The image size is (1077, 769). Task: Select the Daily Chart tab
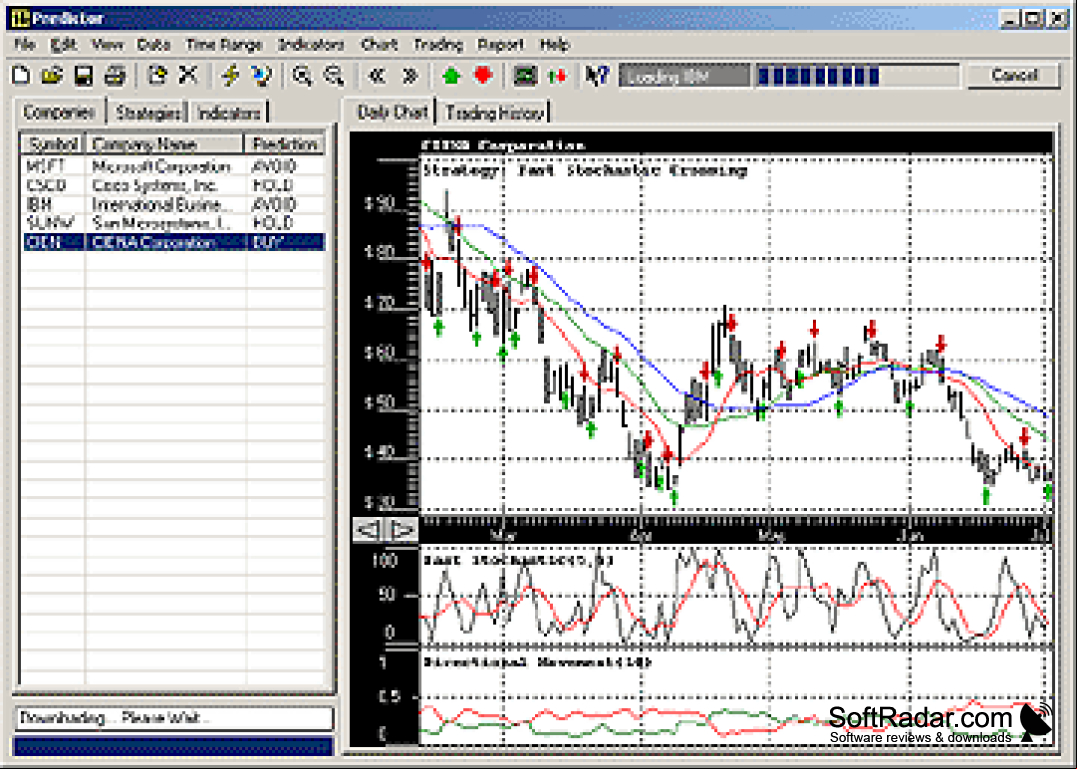(x=392, y=111)
